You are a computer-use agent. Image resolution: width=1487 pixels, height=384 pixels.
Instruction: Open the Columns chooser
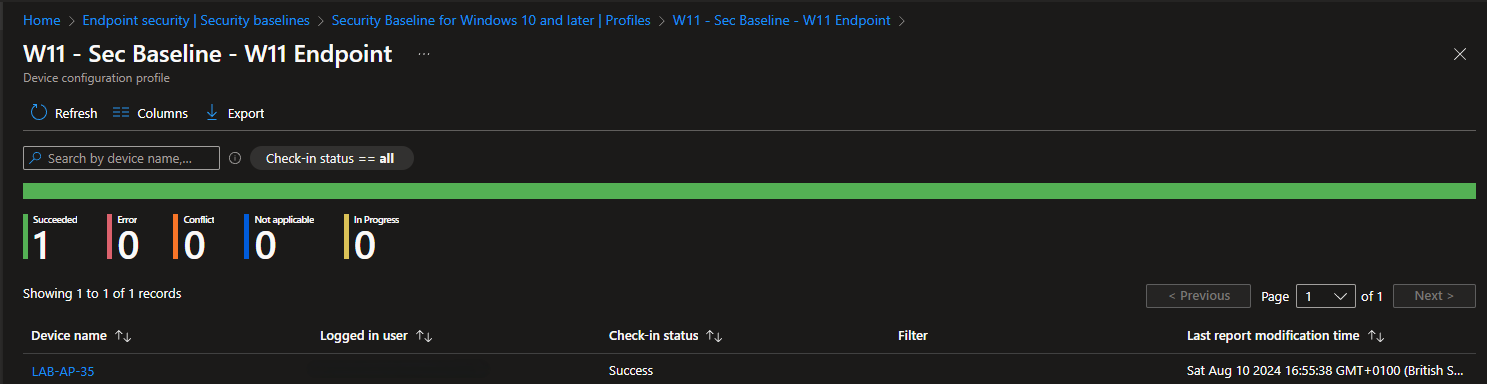click(x=150, y=113)
